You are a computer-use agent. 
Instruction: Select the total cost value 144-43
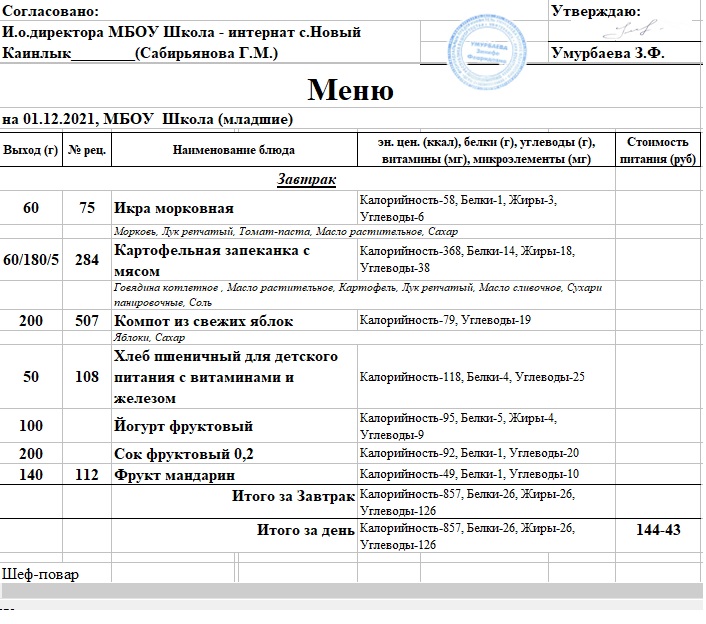click(657, 530)
